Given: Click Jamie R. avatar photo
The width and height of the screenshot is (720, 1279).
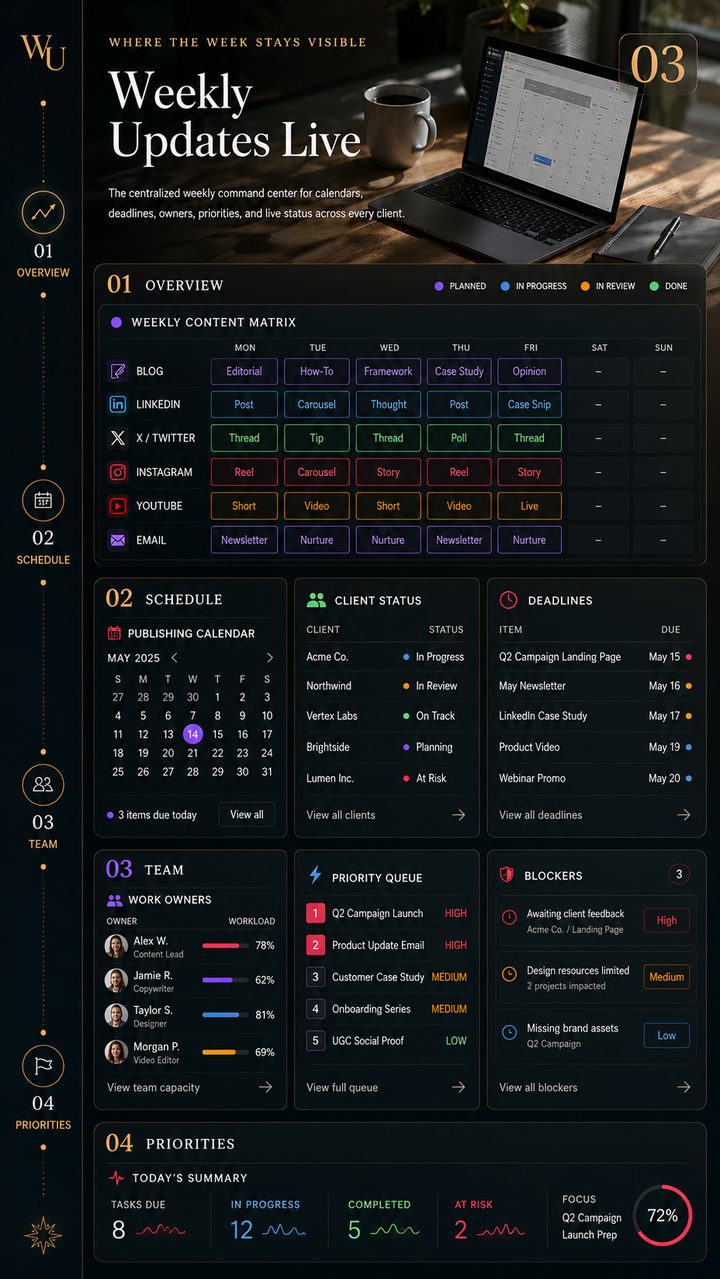Looking at the screenshot, I should coord(117,980).
